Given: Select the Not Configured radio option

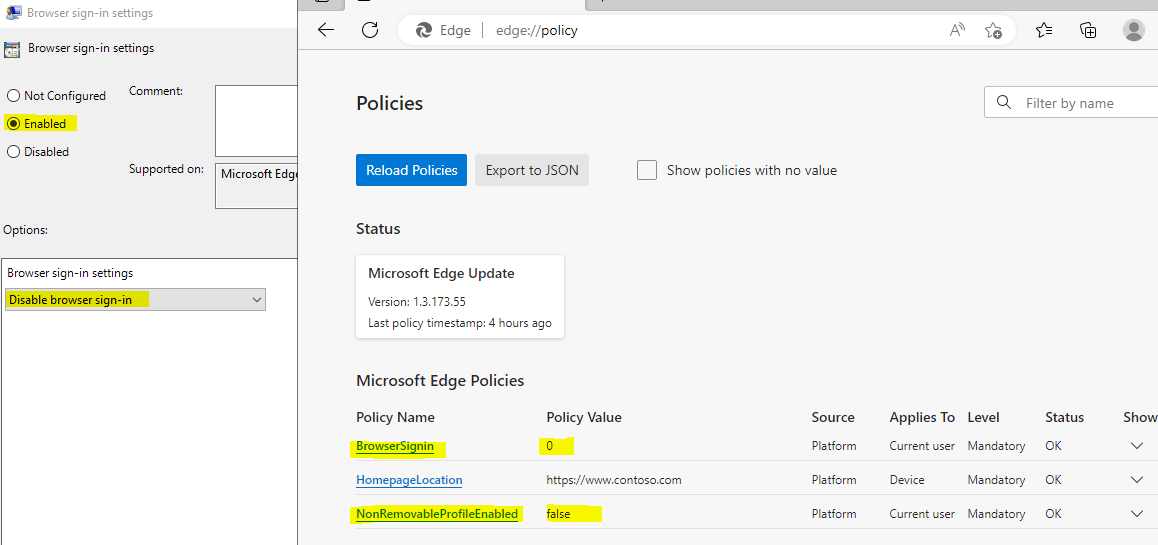Looking at the screenshot, I should 13,95.
